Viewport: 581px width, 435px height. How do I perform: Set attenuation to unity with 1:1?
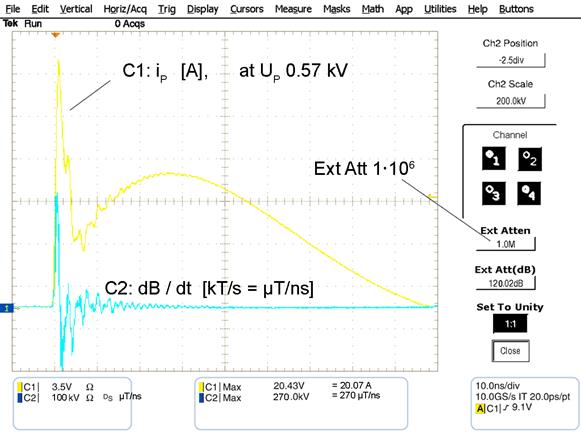tap(510, 324)
